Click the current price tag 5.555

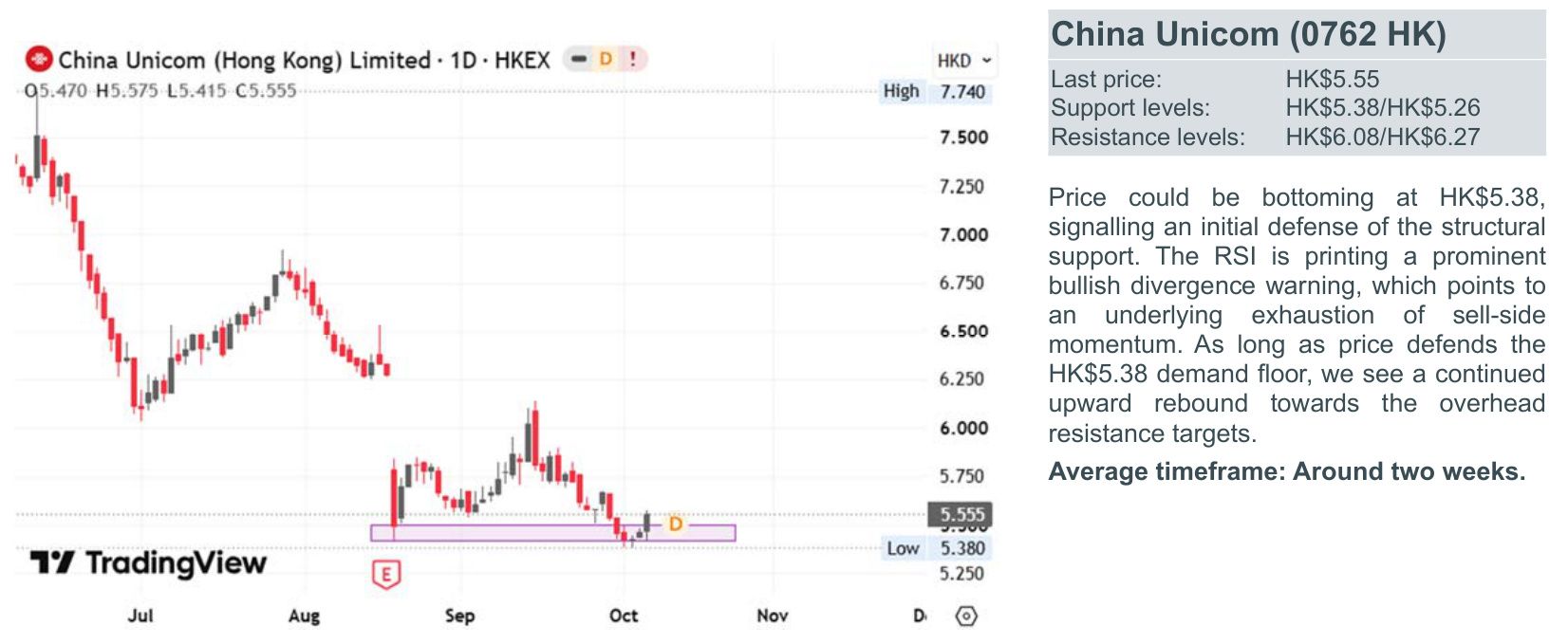point(961,514)
